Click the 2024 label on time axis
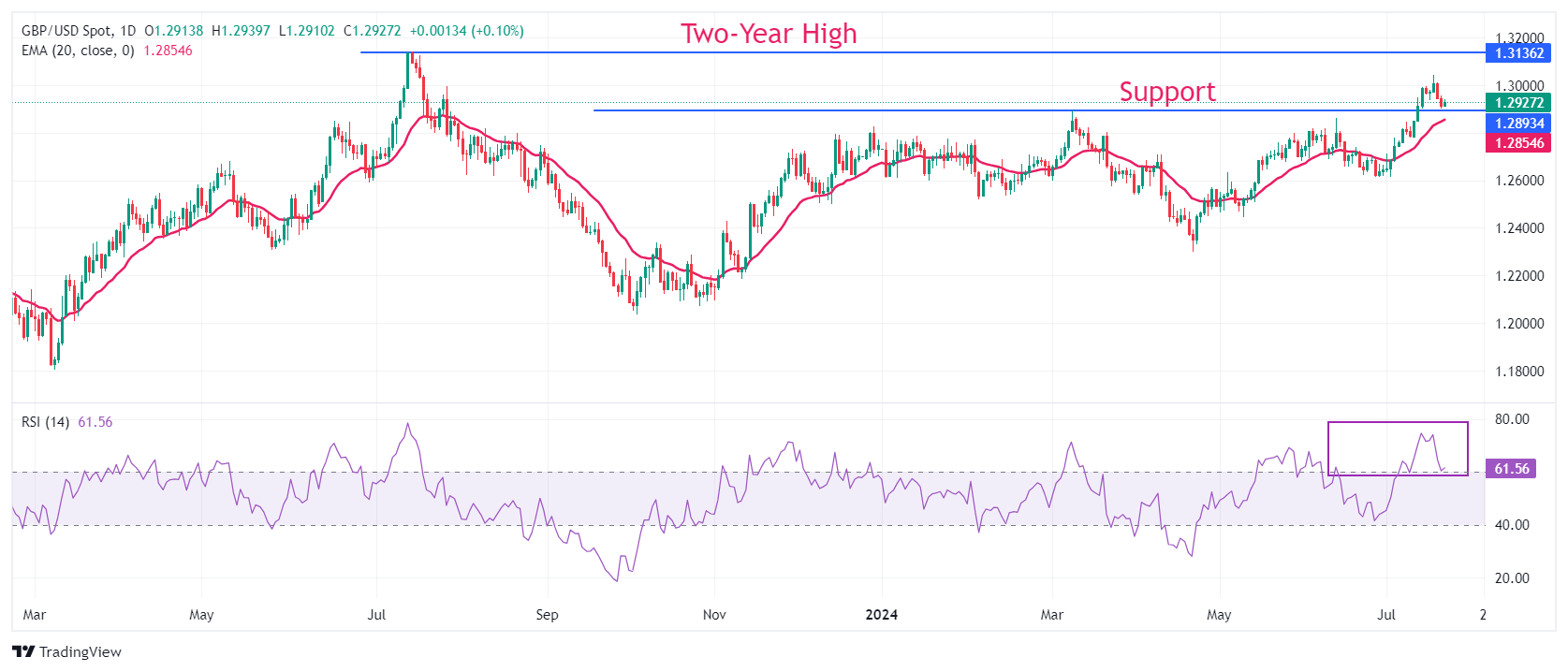Screen dimensions: 1568x672 click(x=881, y=615)
